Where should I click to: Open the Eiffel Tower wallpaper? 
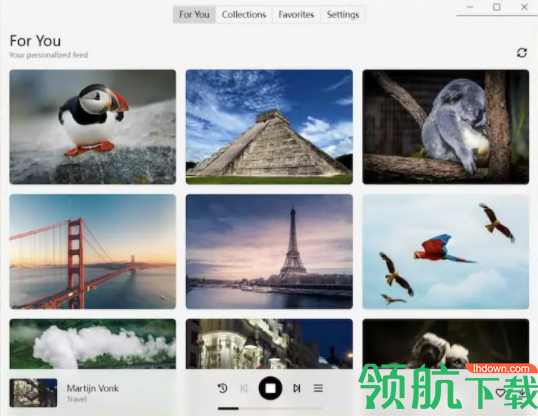pos(269,252)
